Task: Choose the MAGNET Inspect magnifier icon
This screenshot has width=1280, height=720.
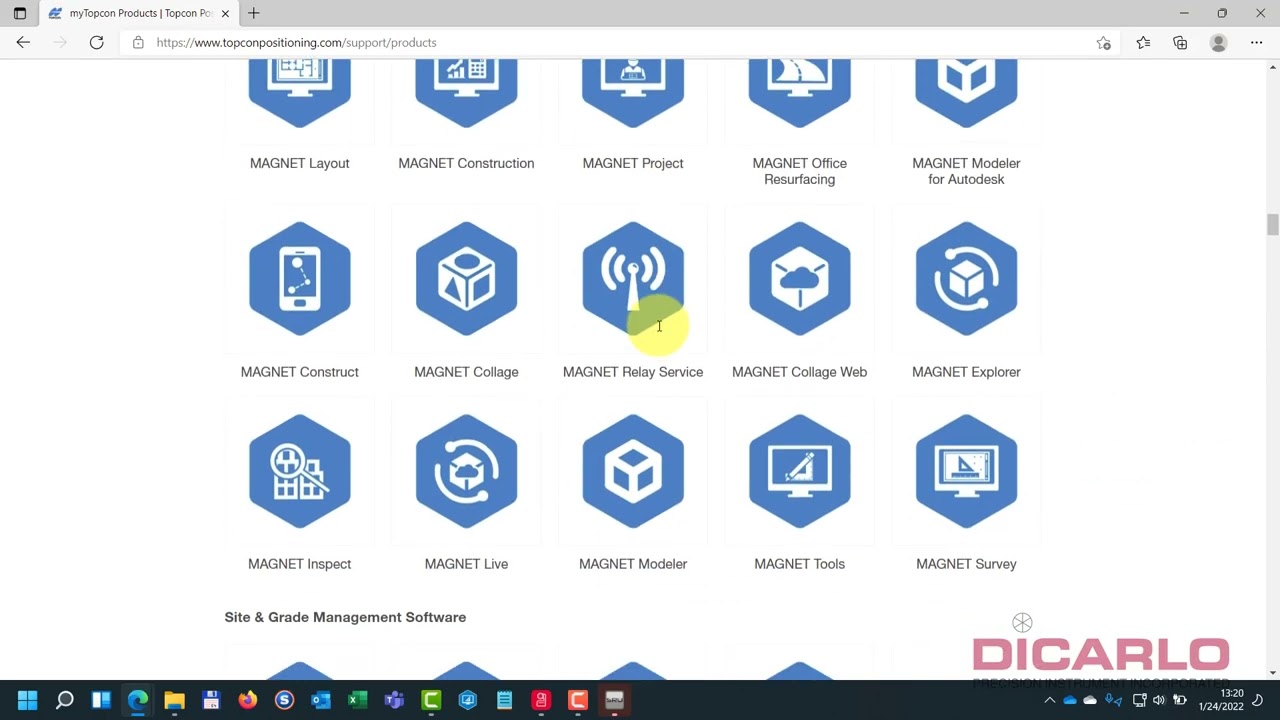Action: pos(300,471)
